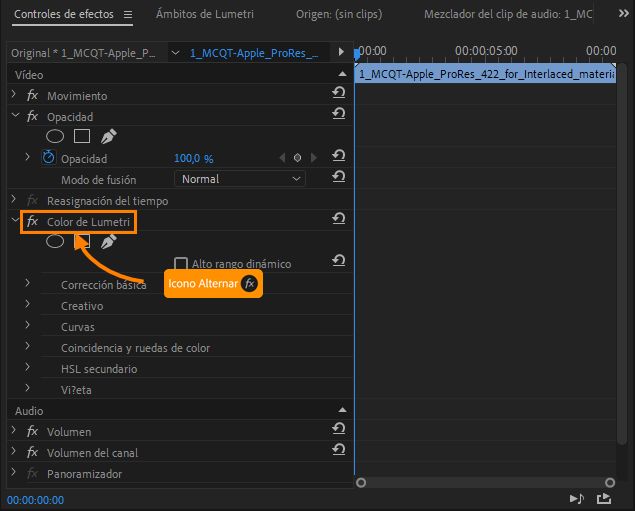635x511 pixels.
Task: Expand the Opacidad percentage parameter
Action: [27, 156]
